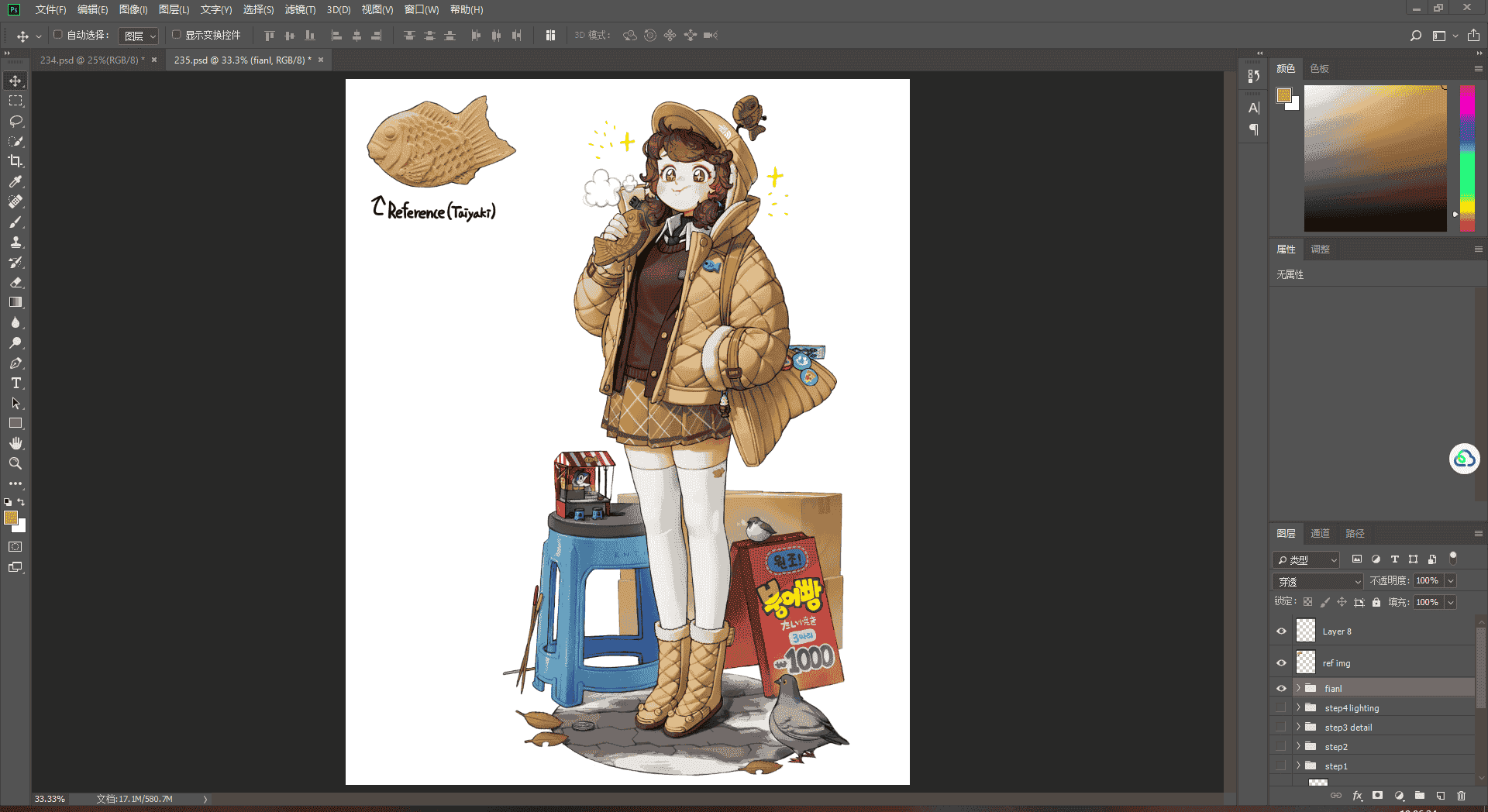The height and width of the screenshot is (812, 1488).
Task: Create a new layer group folder icon
Action: click(x=1420, y=796)
